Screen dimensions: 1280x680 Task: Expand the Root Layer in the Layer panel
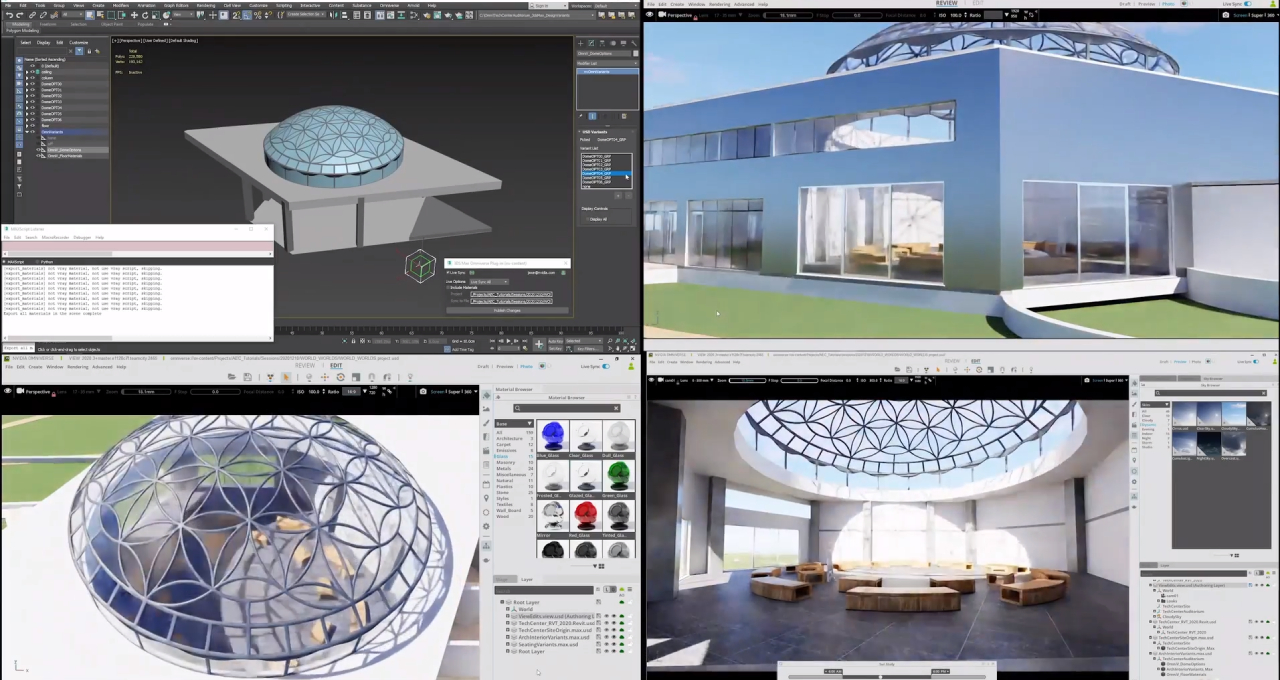pos(501,602)
